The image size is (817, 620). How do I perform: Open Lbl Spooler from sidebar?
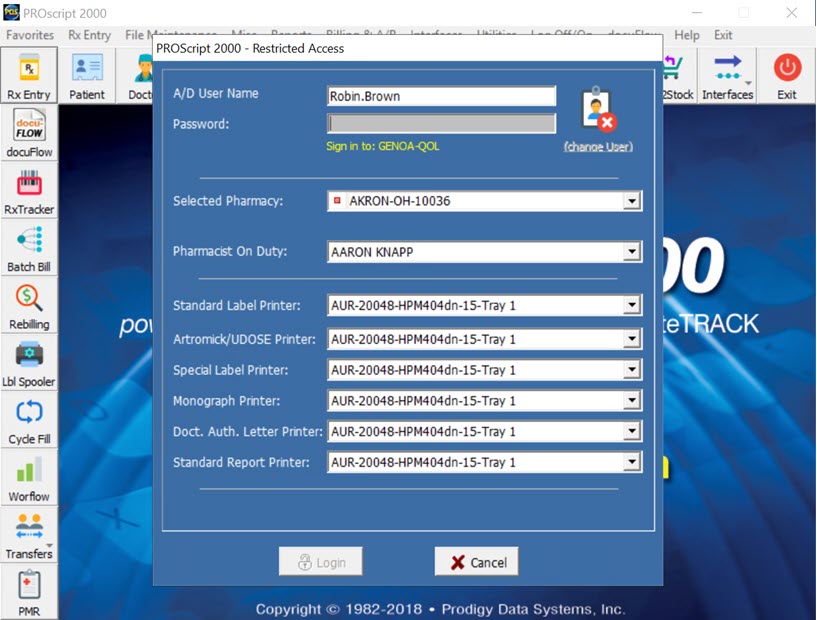click(x=29, y=362)
